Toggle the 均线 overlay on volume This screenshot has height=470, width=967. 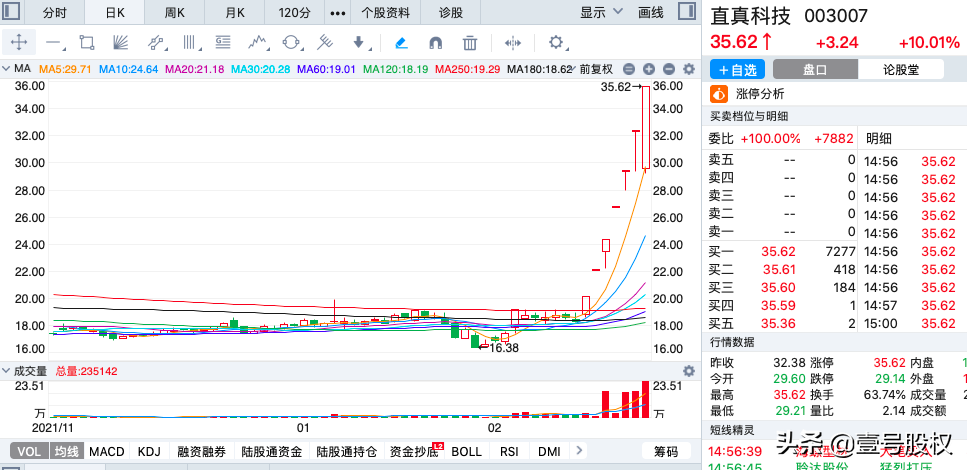(67, 452)
